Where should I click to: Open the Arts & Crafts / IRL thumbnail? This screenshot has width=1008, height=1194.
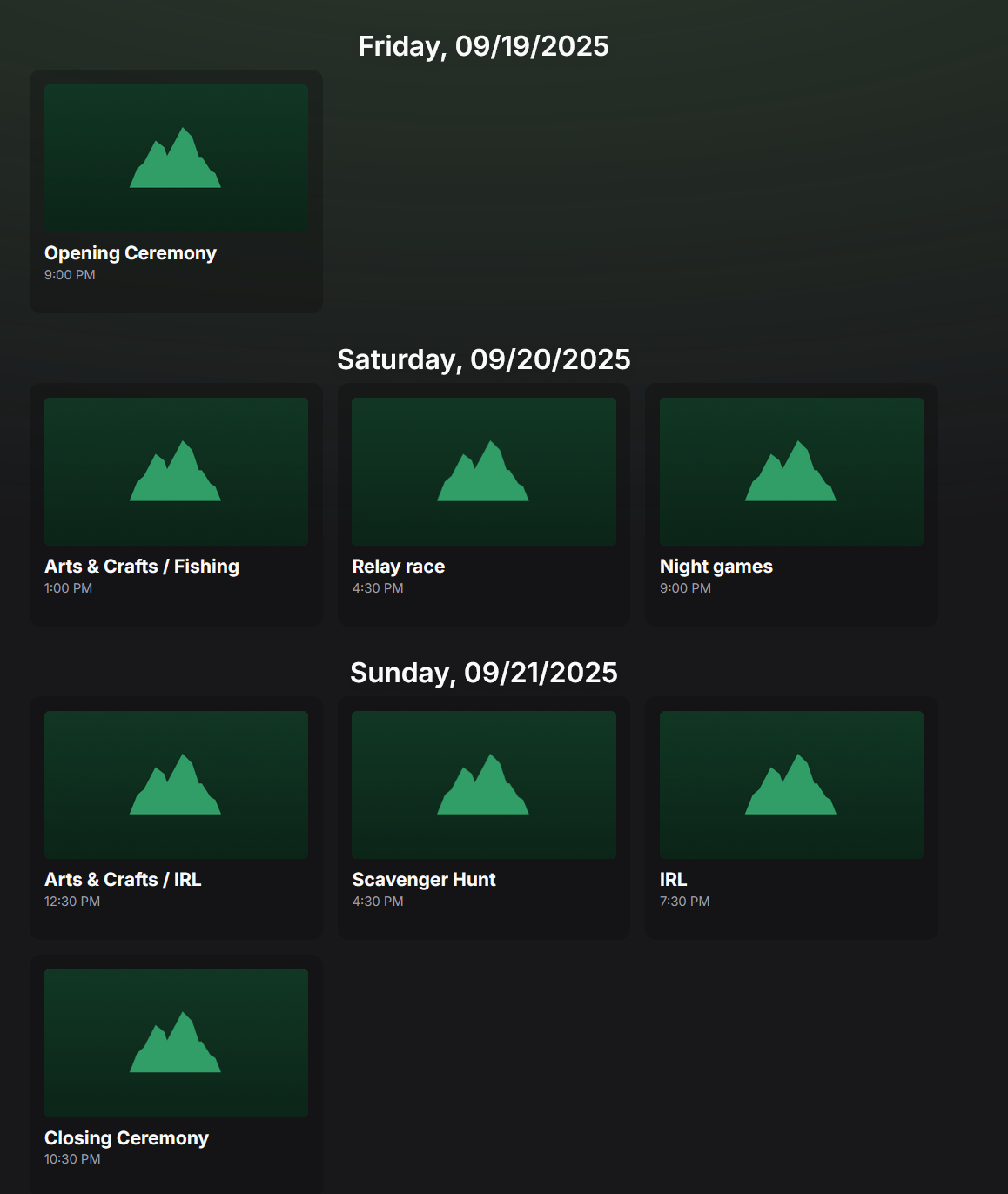click(x=176, y=785)
